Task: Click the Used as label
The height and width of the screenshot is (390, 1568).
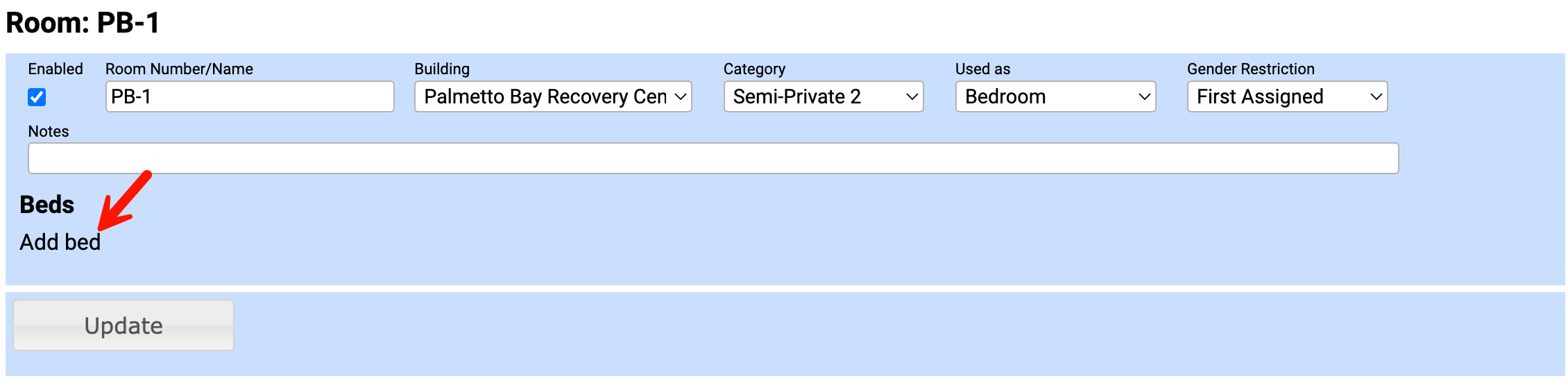Action: tap(982, 69)
